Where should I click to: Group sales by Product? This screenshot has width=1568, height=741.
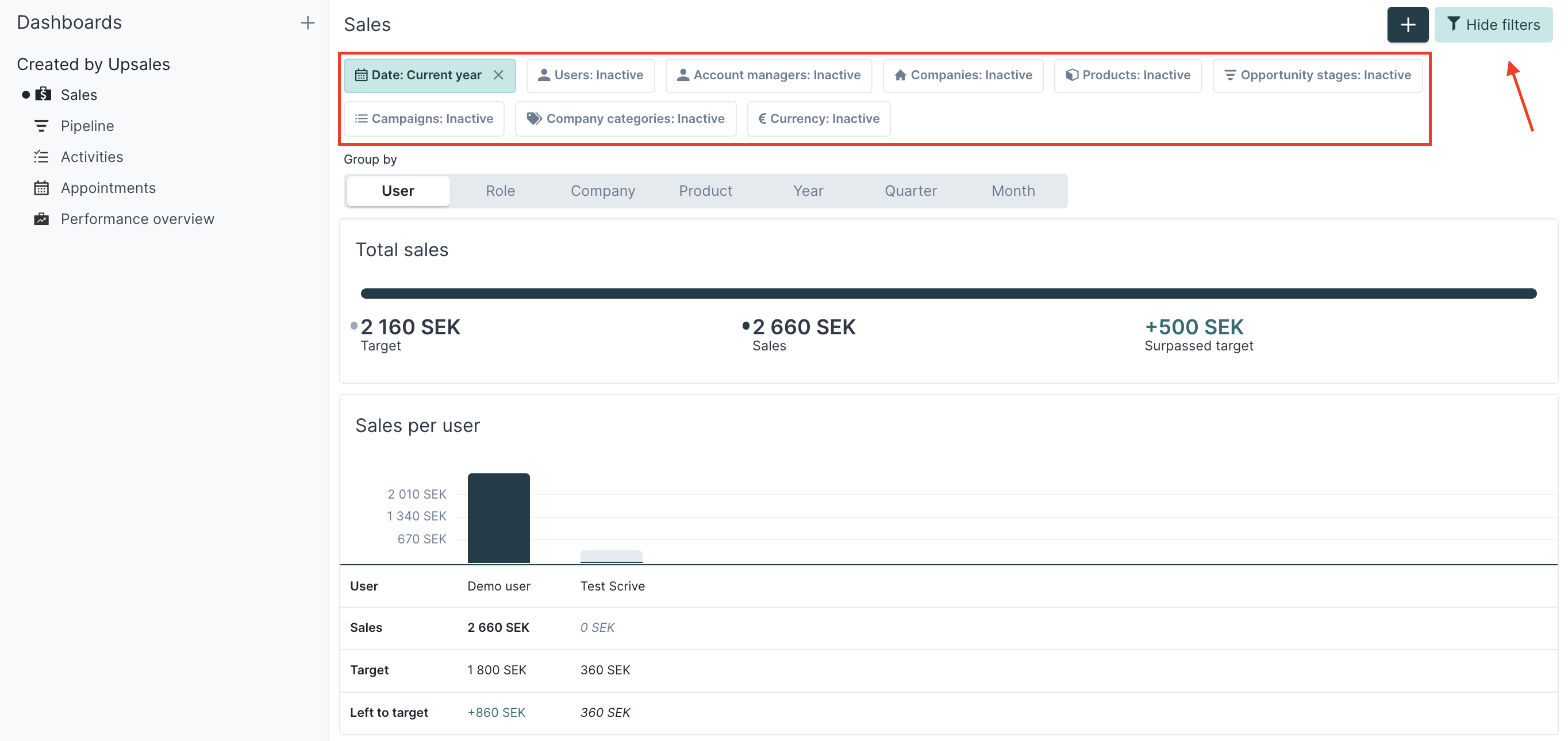click(705, 191)
